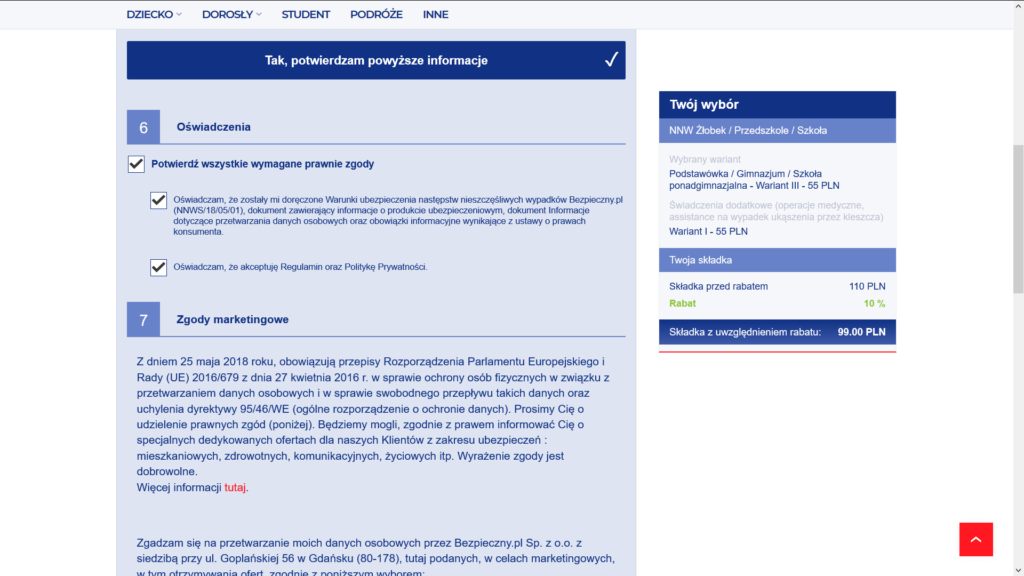1024x576 pixels.
Task: Expand the DZIECKO menu chevron
Action: click(x=179, y=14)
